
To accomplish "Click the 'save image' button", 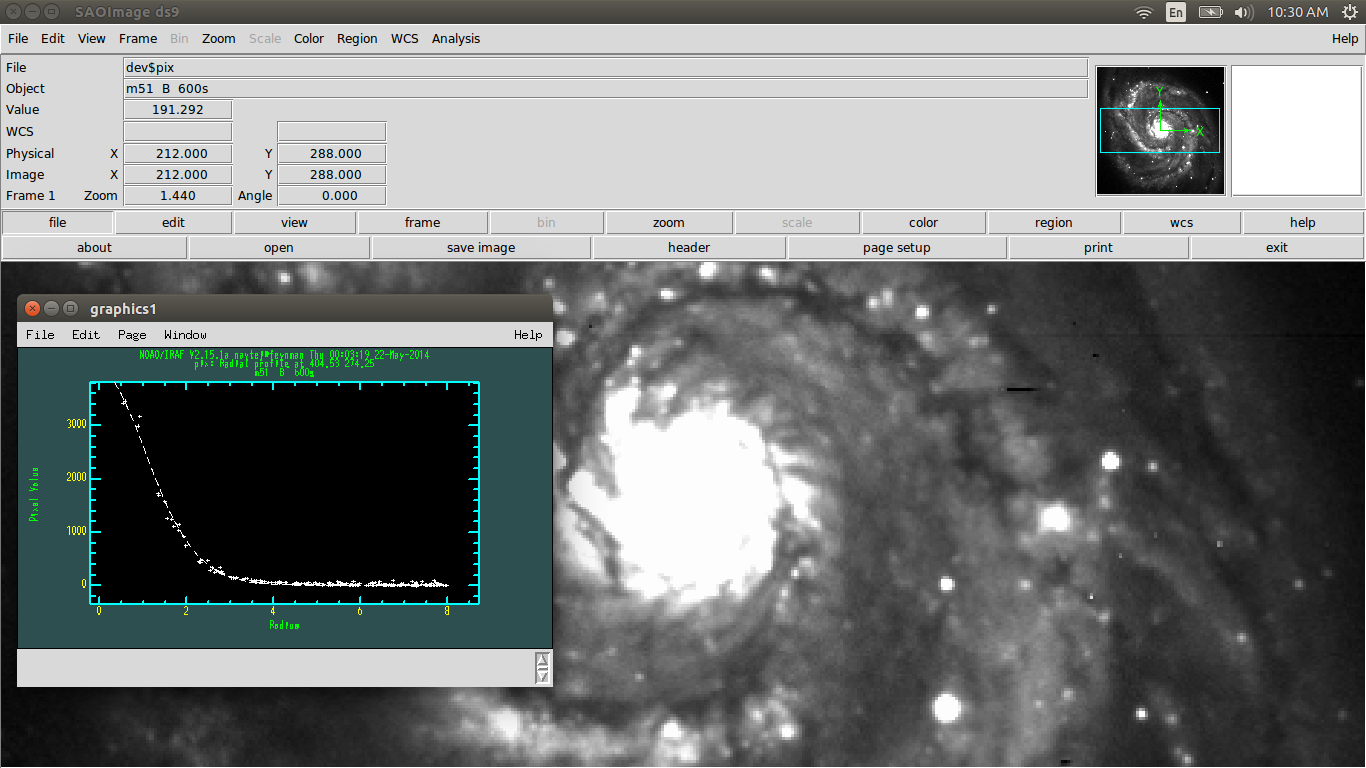I will [x=482, y=247].
